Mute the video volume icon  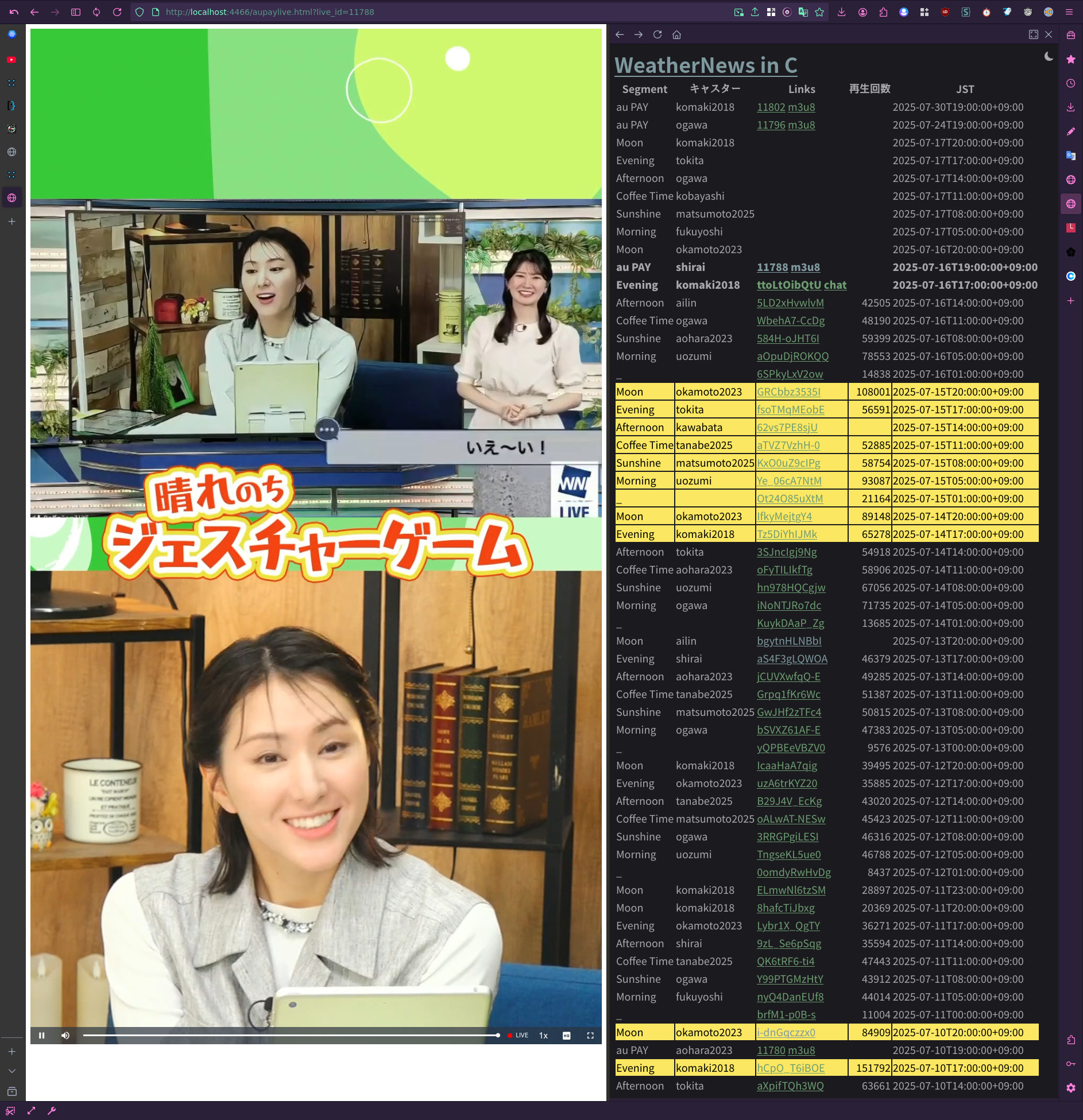point(65,1036)
